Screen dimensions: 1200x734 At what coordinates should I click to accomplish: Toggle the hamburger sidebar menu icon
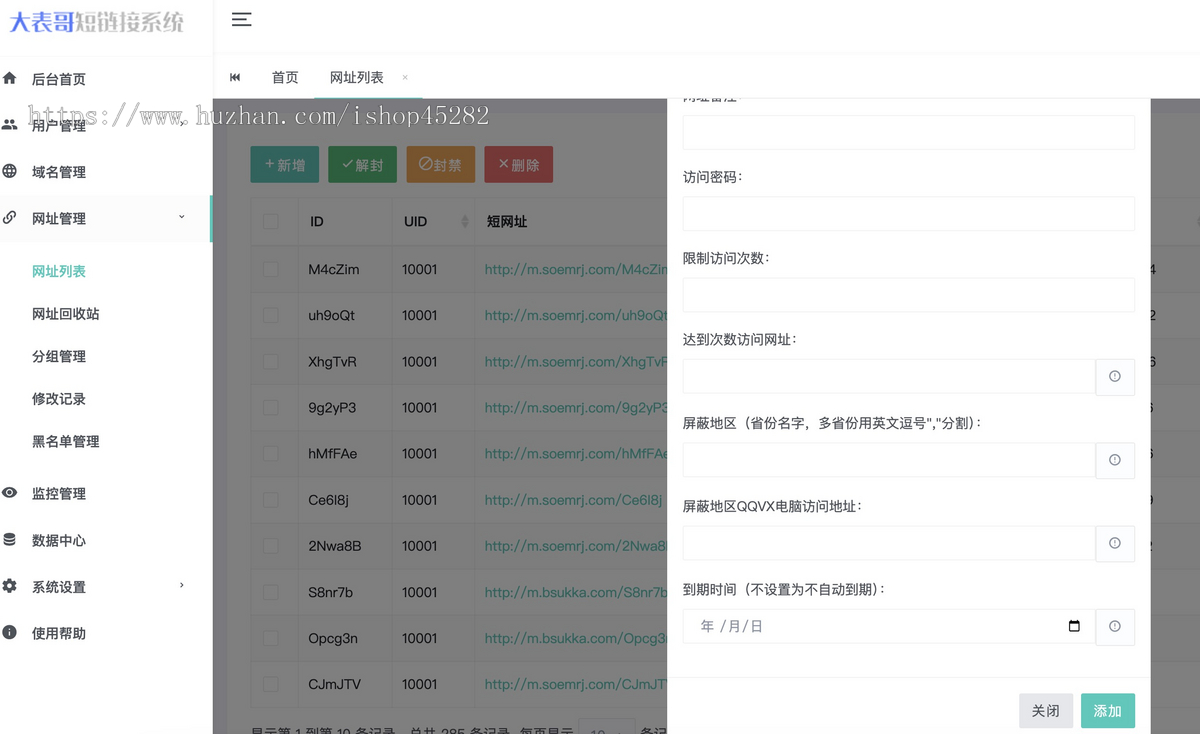point(241,19)
